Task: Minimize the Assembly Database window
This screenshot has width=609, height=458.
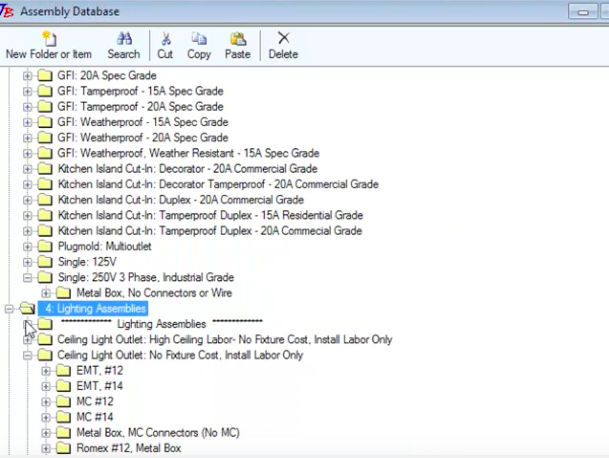Action: coord(583,11)
